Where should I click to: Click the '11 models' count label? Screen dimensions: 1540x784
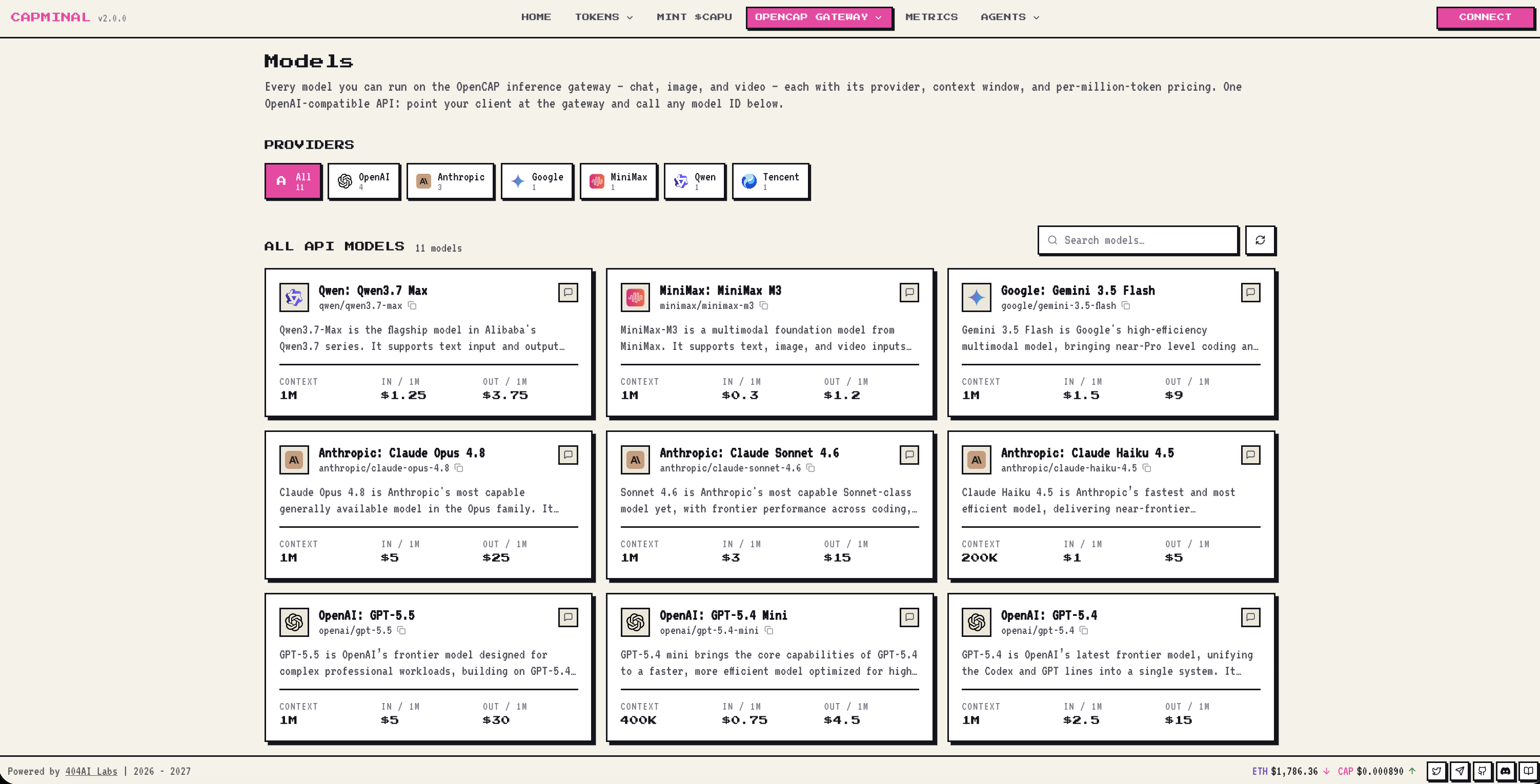(438, 248)
